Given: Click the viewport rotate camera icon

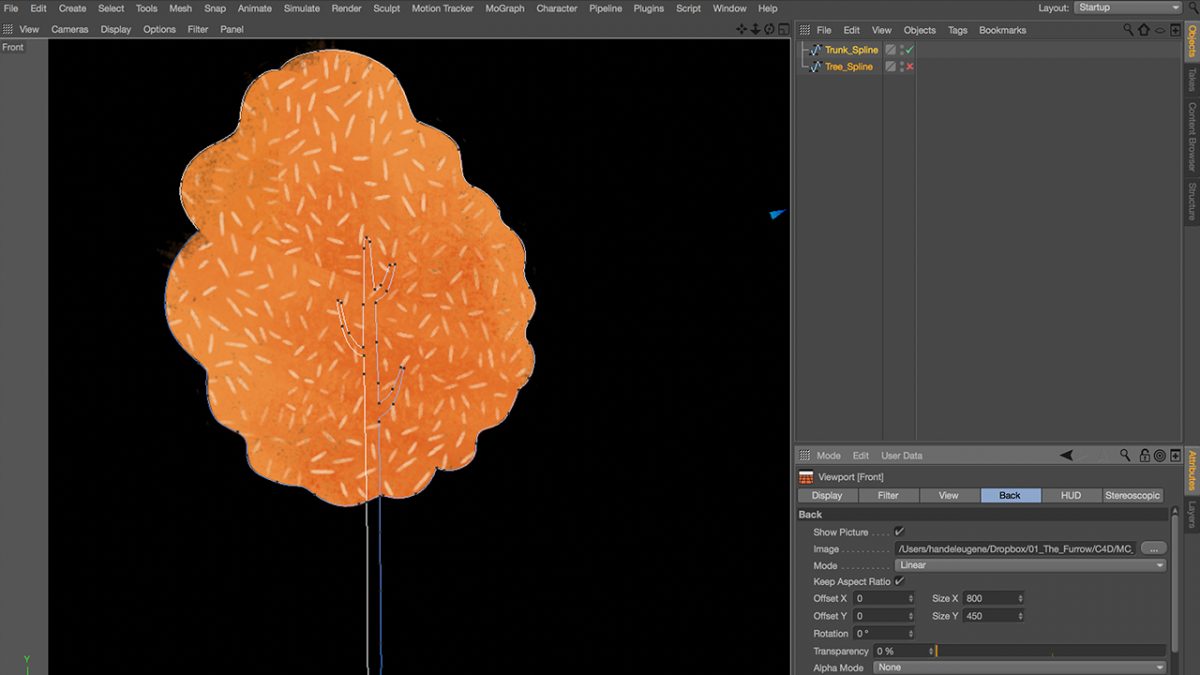Looking at the screenshot, I should pyautogui.click(x=768, y=30).
